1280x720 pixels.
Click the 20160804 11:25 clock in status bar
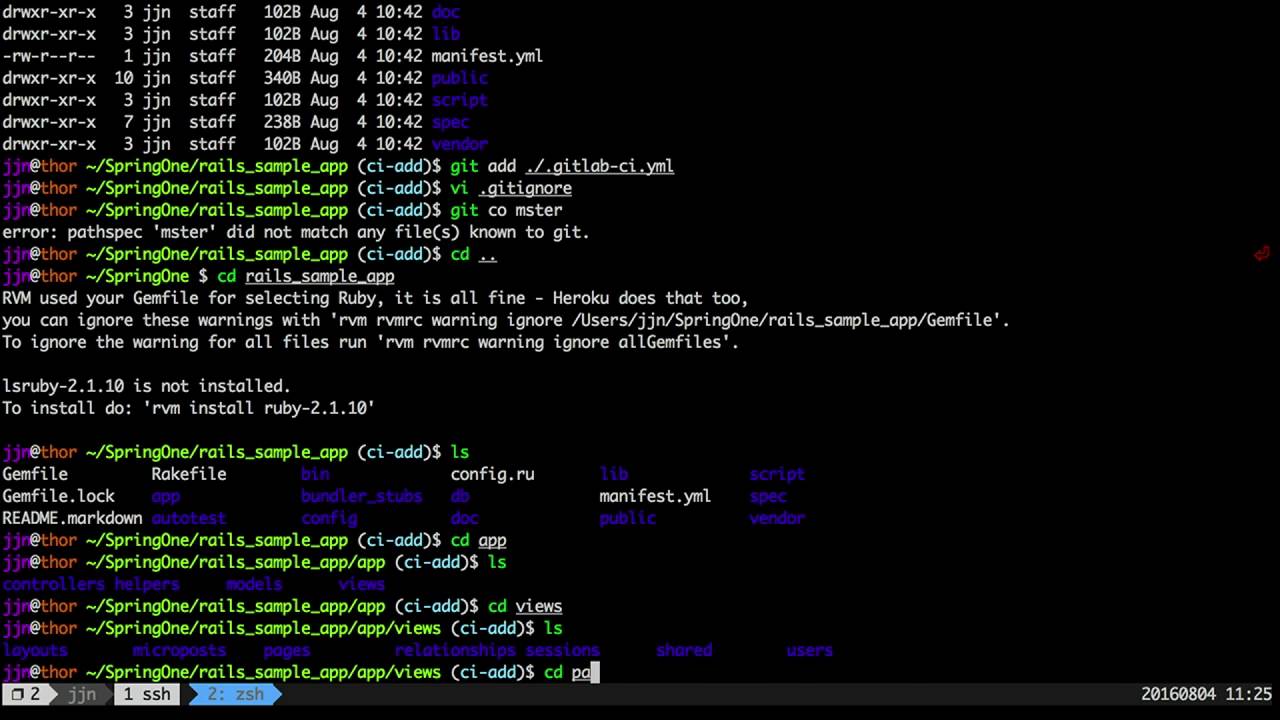[1206, 694]
